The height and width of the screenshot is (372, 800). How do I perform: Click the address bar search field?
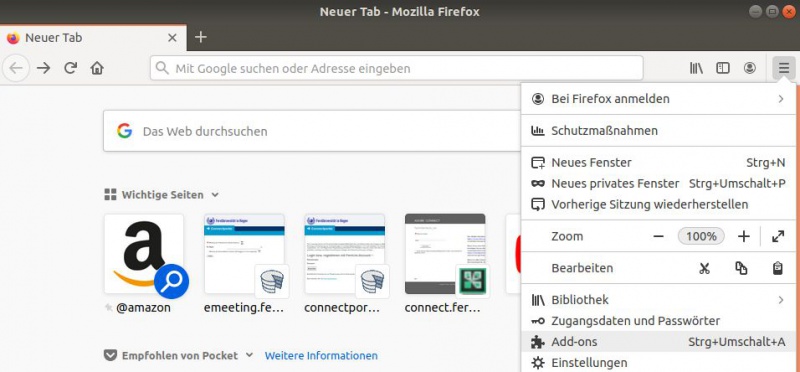[x=396, y=68]
